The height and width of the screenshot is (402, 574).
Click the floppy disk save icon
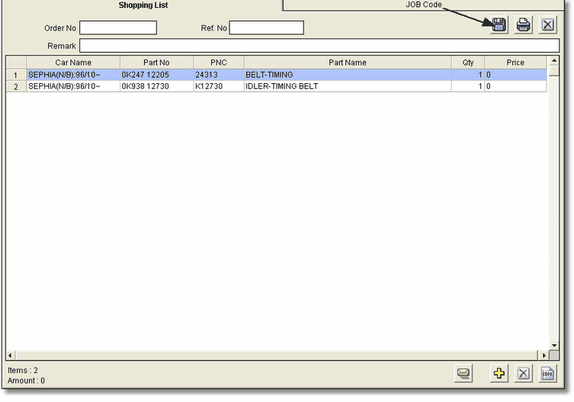point(499,25)
